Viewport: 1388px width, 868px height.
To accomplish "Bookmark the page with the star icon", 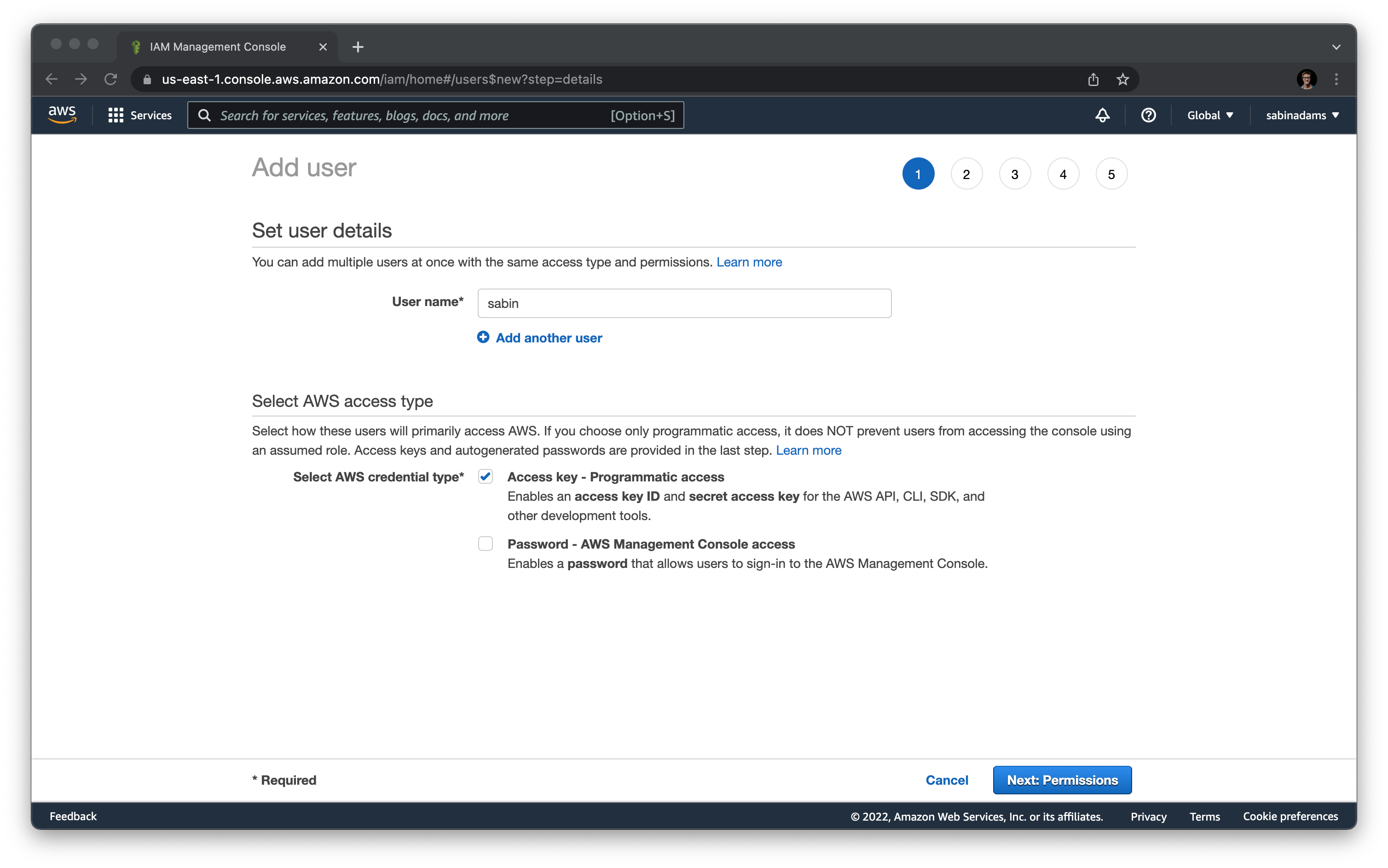I will (x=1123, y=79).
